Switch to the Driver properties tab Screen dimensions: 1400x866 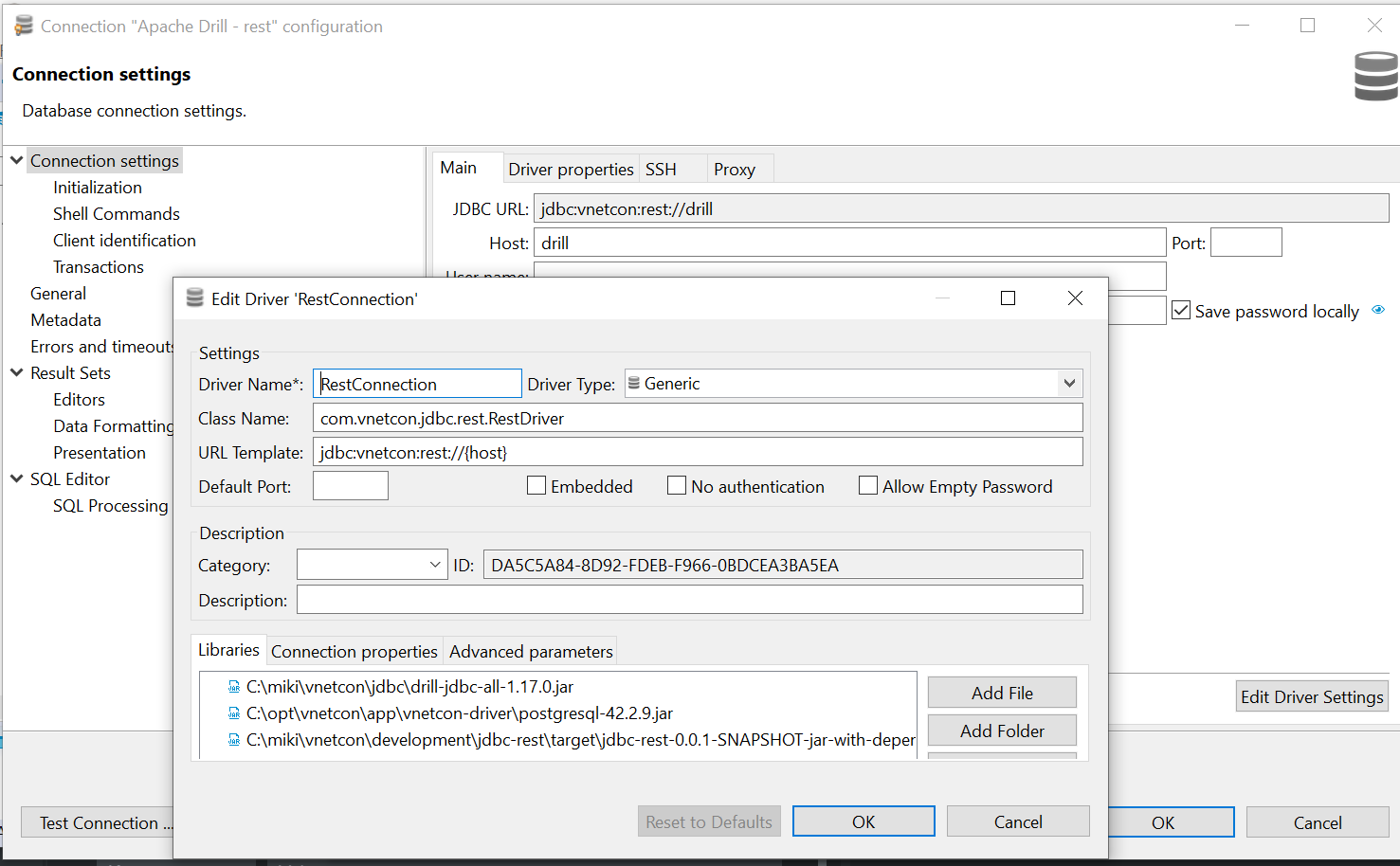point(571,169)
